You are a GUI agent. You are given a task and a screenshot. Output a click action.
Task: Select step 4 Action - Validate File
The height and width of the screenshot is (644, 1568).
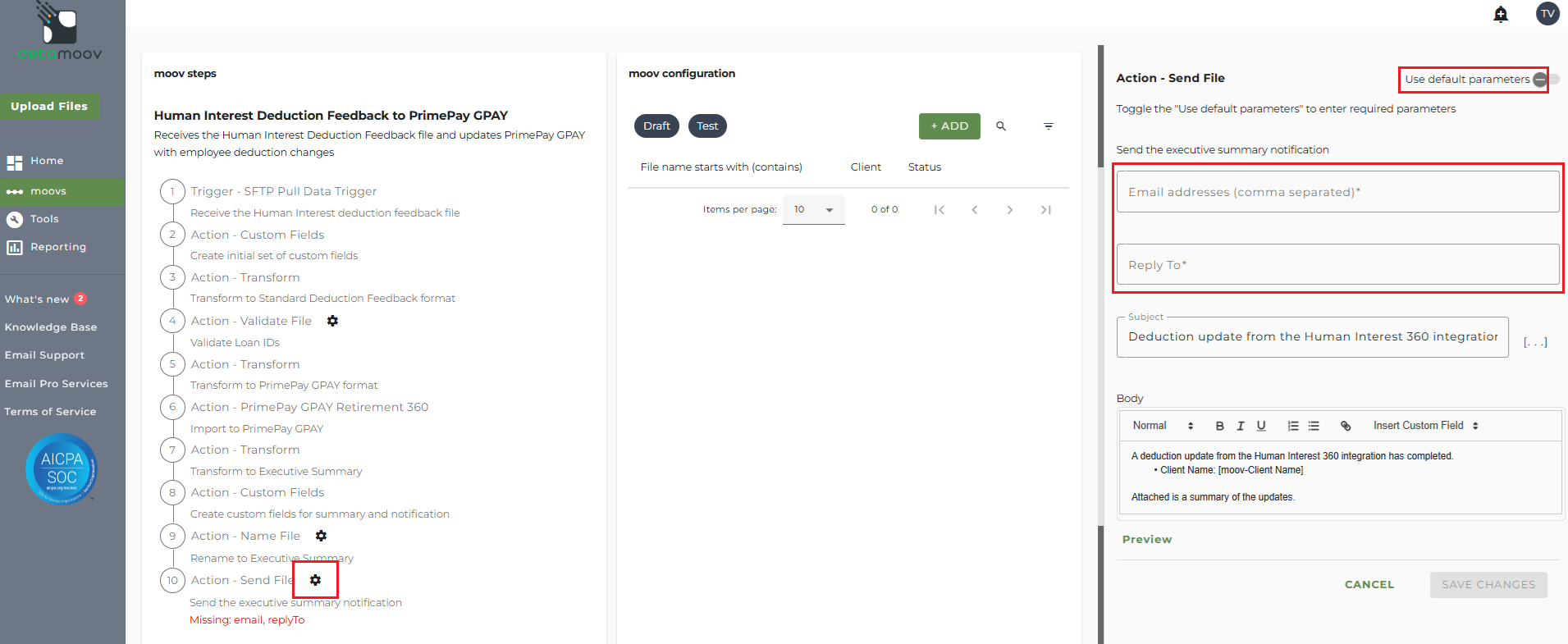[x=251, y=322]
